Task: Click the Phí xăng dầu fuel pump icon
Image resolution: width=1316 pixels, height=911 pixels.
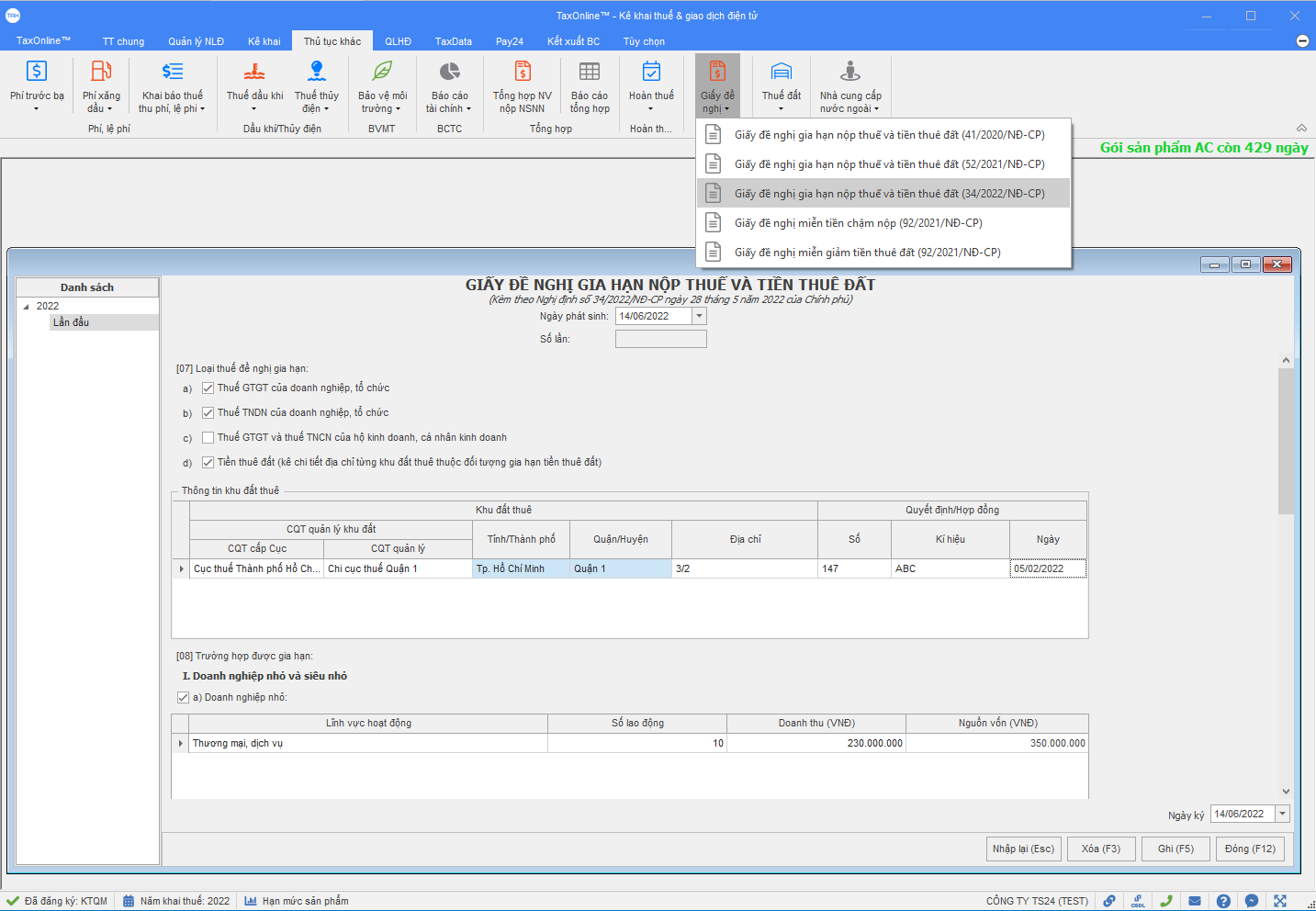Action: tap(101, 71)
